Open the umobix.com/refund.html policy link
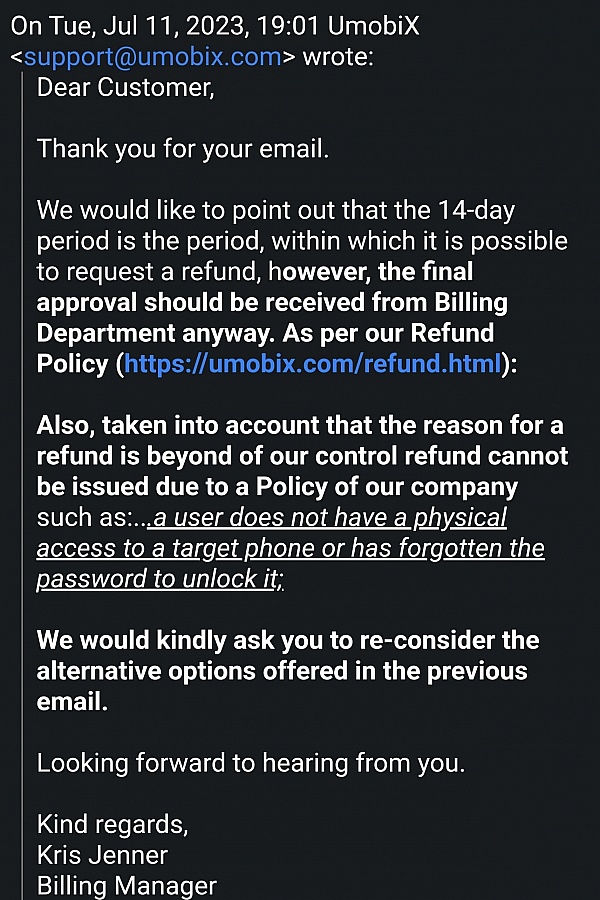The height and width of the screenshot is (900, 600). click(312, 364)
